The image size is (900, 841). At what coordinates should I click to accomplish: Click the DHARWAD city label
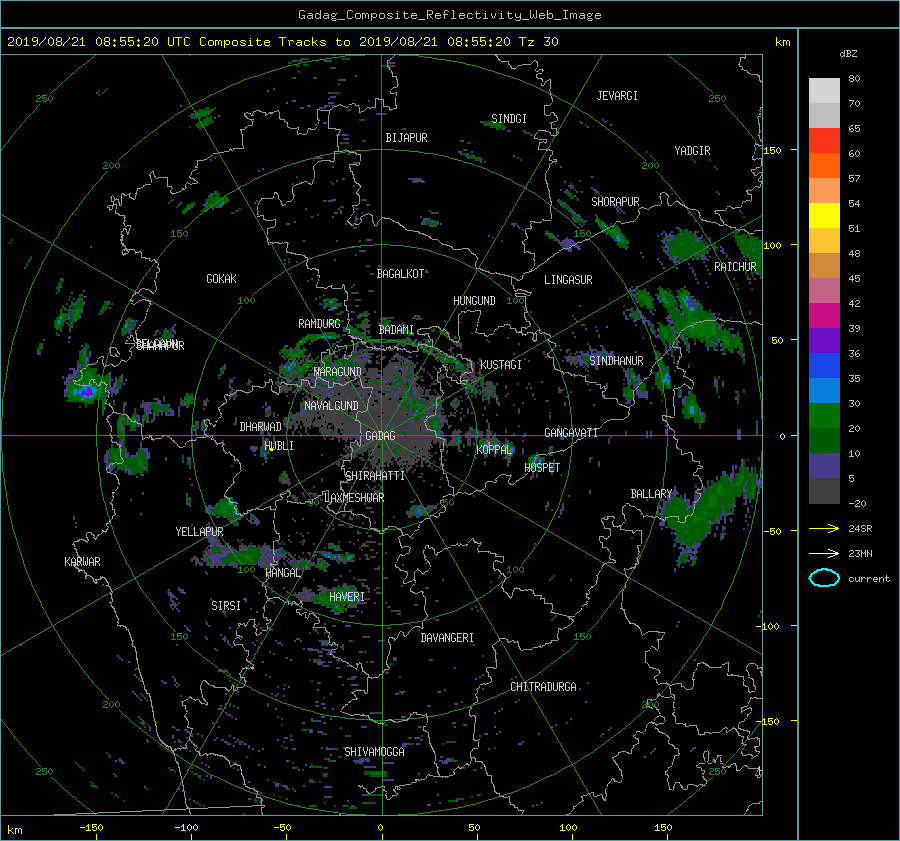click(x=260, y=427)
